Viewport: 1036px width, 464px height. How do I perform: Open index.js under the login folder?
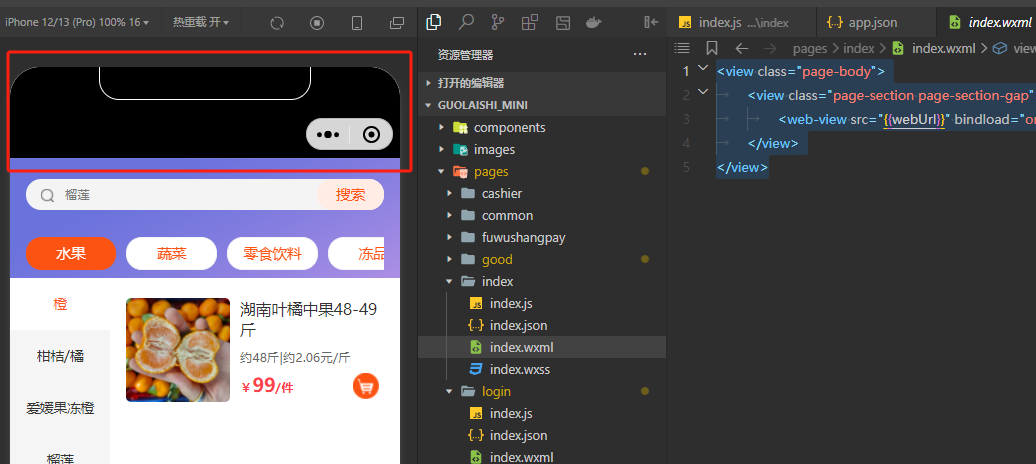tap(542, 413)
